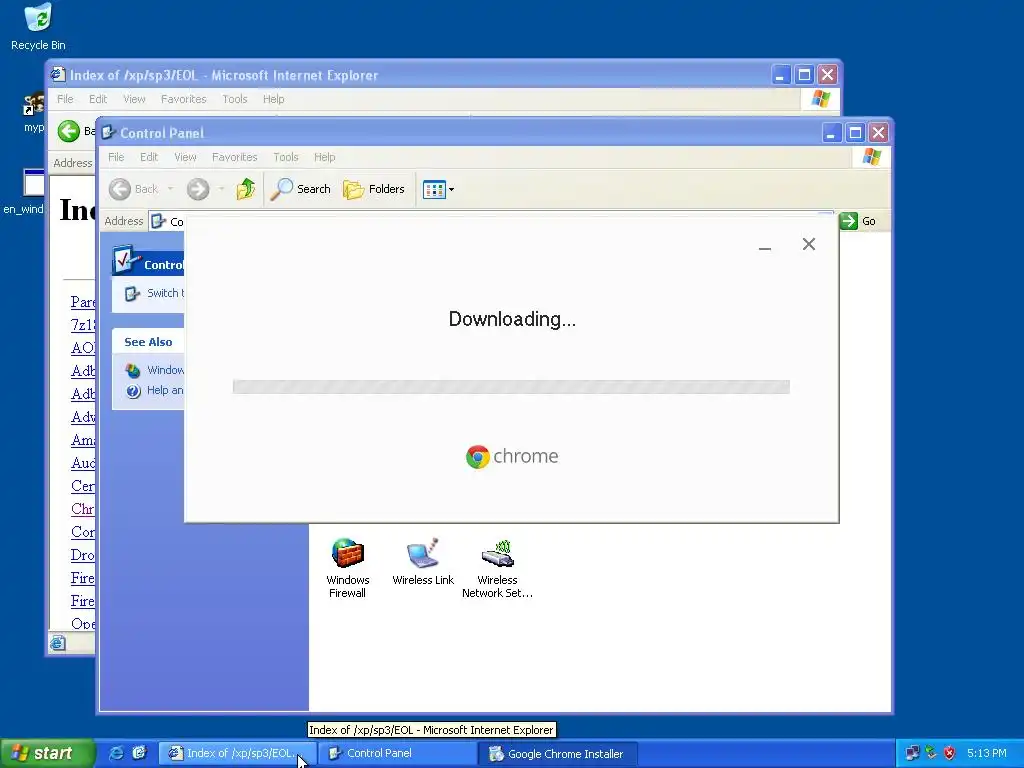The image size is (1024, 768).
Task: Close the Chrome installer Downloading dialog
Action: pos(808,244)
